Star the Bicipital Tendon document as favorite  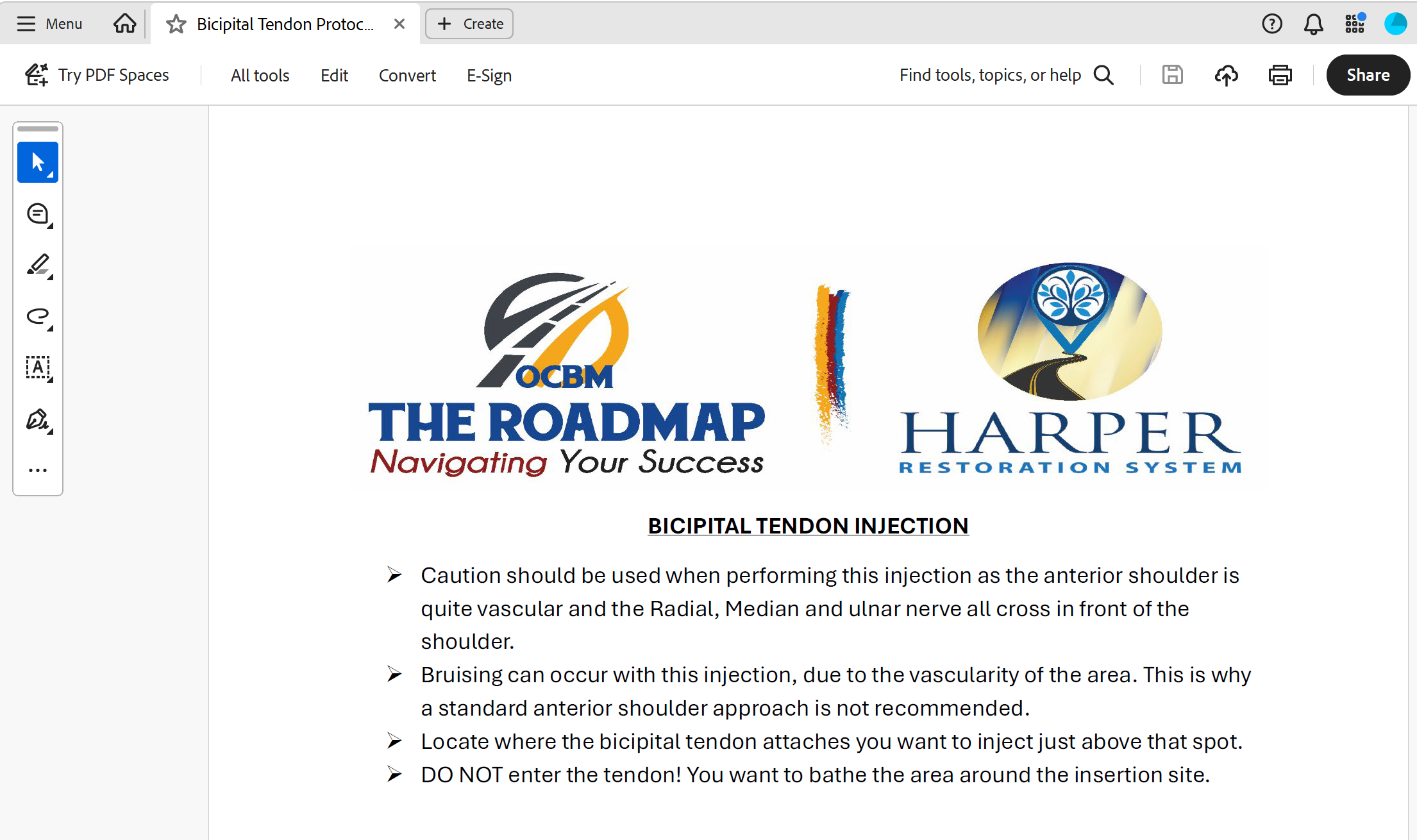(174, 24)
